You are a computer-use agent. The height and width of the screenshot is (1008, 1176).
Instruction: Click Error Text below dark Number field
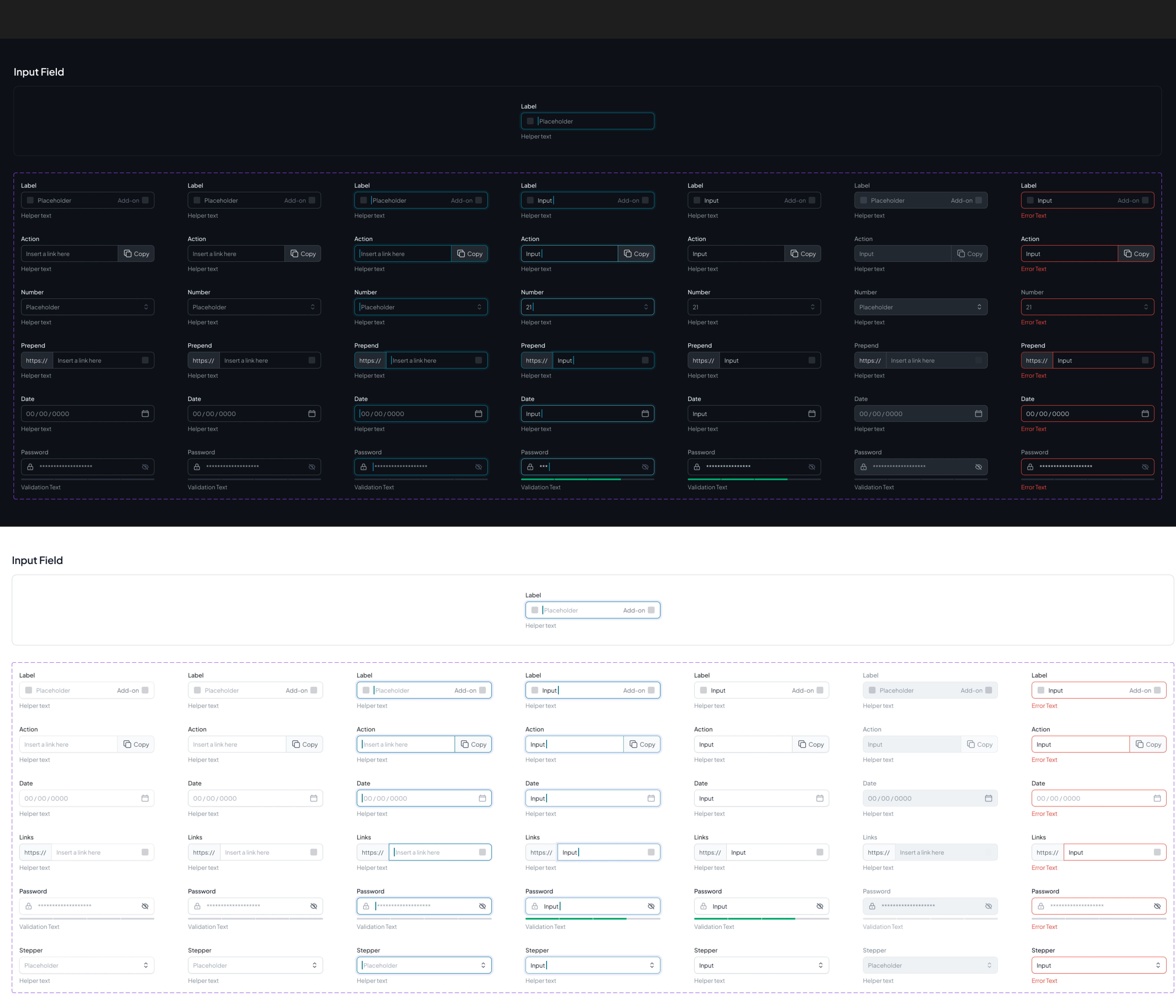click(1034, 322)
